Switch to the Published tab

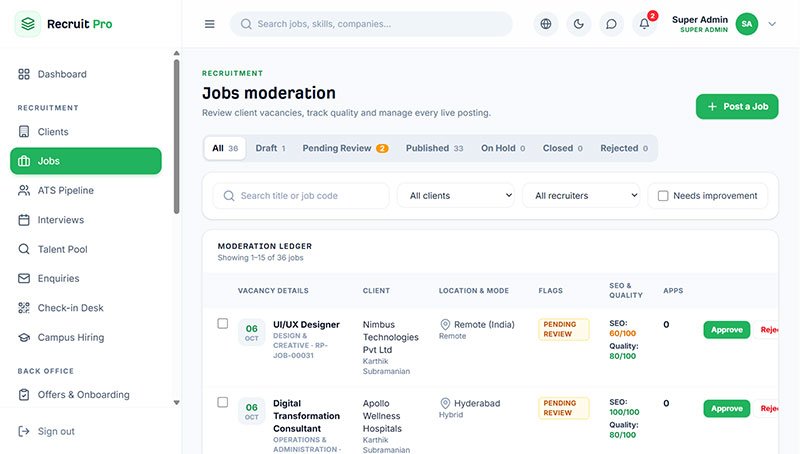pyautogui.click(x=434, y=148)
